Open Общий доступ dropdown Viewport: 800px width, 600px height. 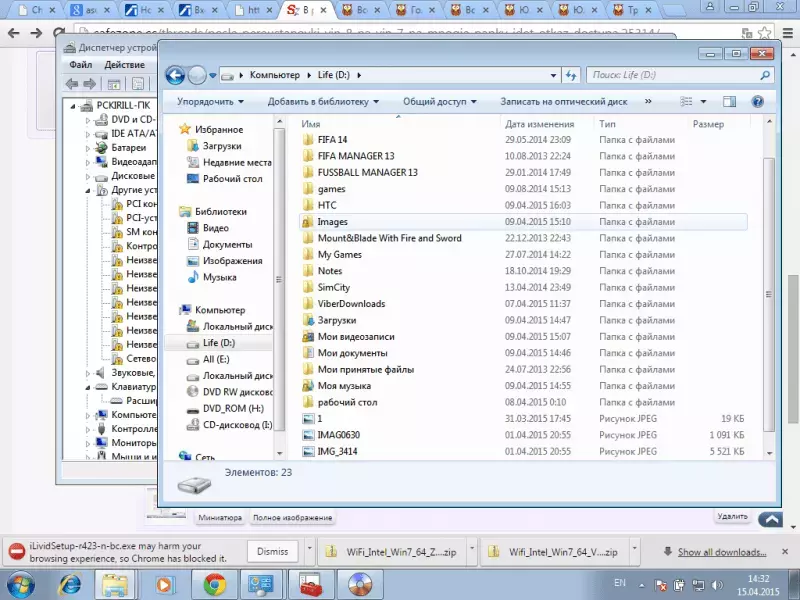(x=440, y=102)
